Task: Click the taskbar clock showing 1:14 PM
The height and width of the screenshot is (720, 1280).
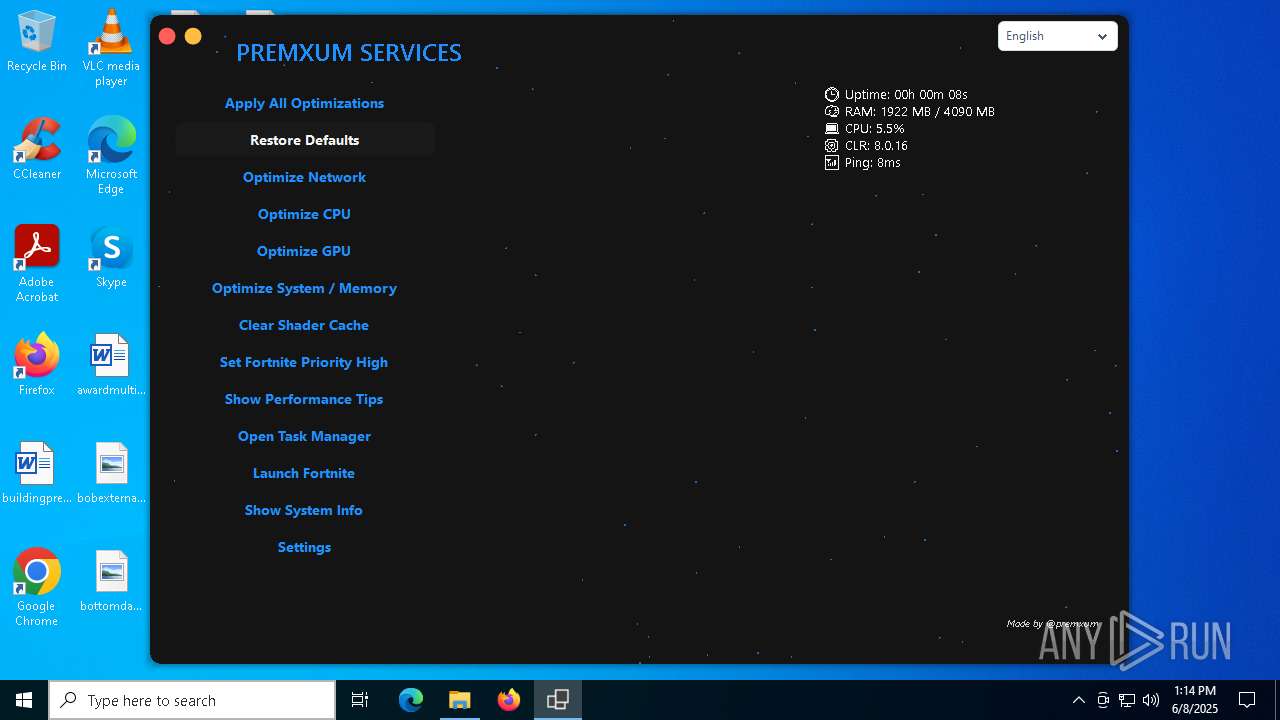Action: [1195, 700]
